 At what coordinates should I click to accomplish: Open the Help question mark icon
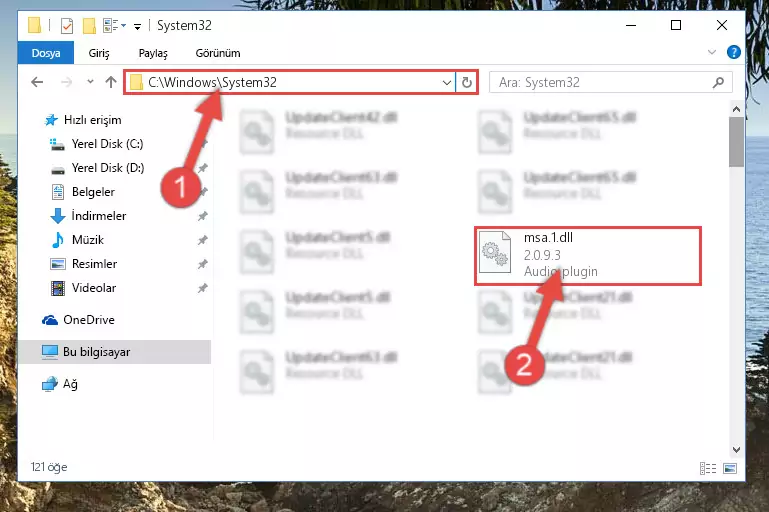coord(734,52)
